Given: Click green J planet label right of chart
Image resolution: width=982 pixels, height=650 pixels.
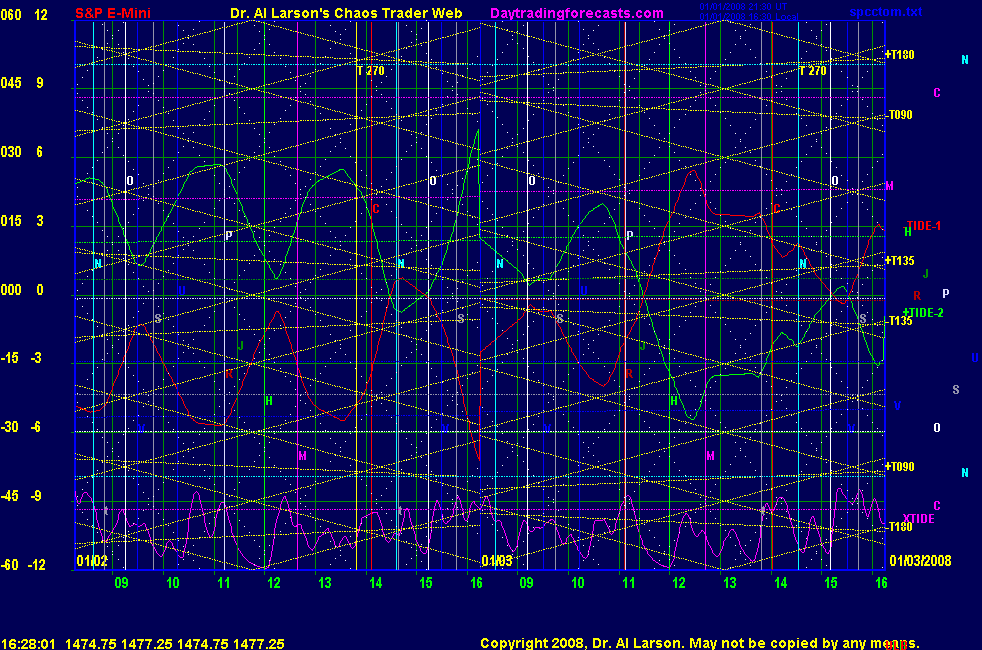Looking at the screenshot, I should pos(926,274).
